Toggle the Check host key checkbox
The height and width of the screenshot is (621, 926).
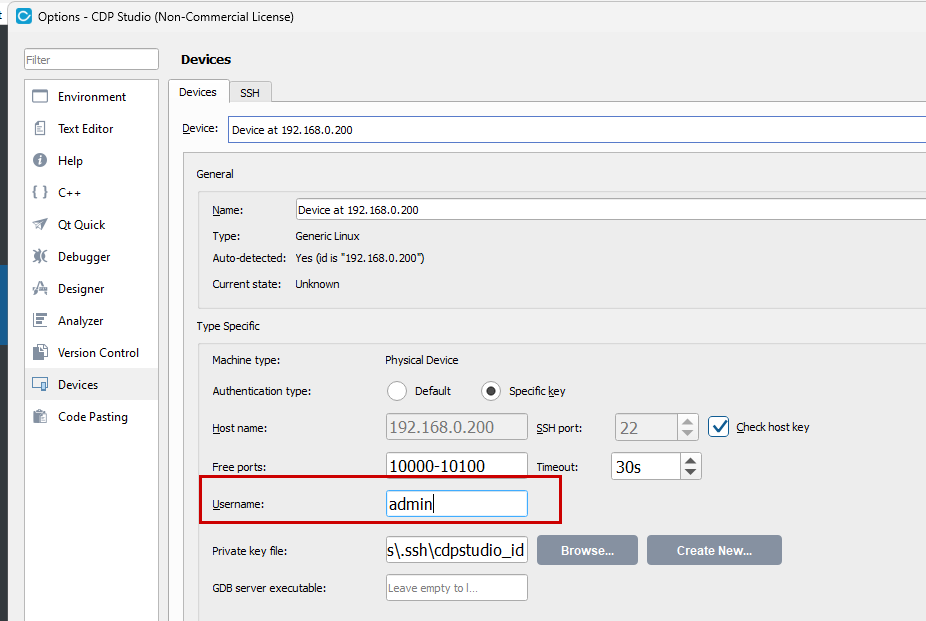[719, 427]
